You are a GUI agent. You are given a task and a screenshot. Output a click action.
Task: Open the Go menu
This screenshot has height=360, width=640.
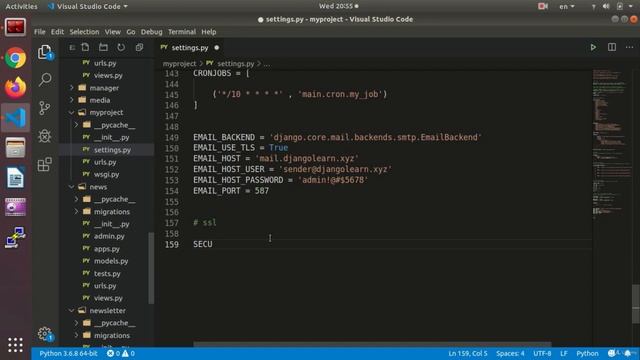point(131,31)
